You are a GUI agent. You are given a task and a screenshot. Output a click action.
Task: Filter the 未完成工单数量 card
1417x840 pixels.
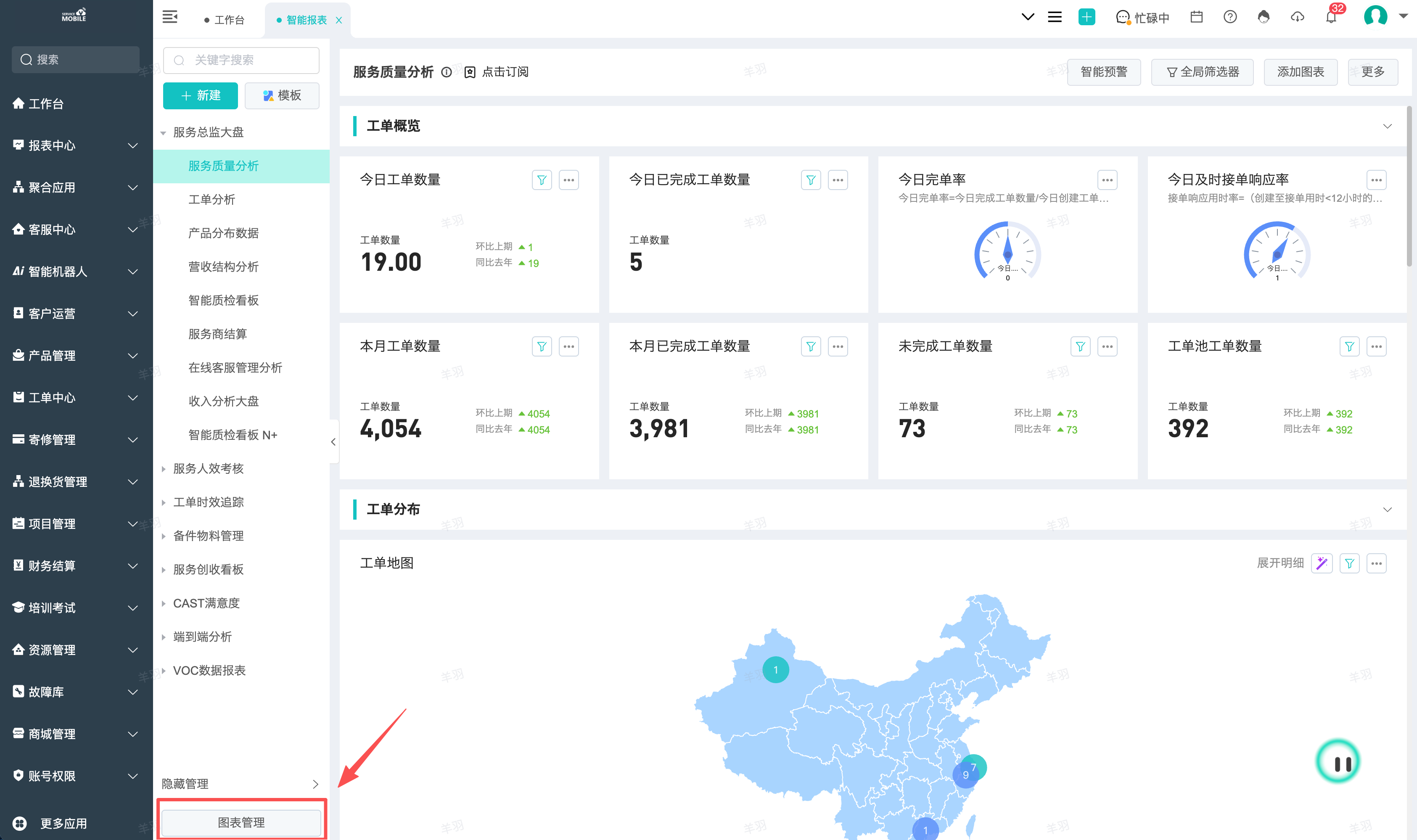coord(1080,346)
